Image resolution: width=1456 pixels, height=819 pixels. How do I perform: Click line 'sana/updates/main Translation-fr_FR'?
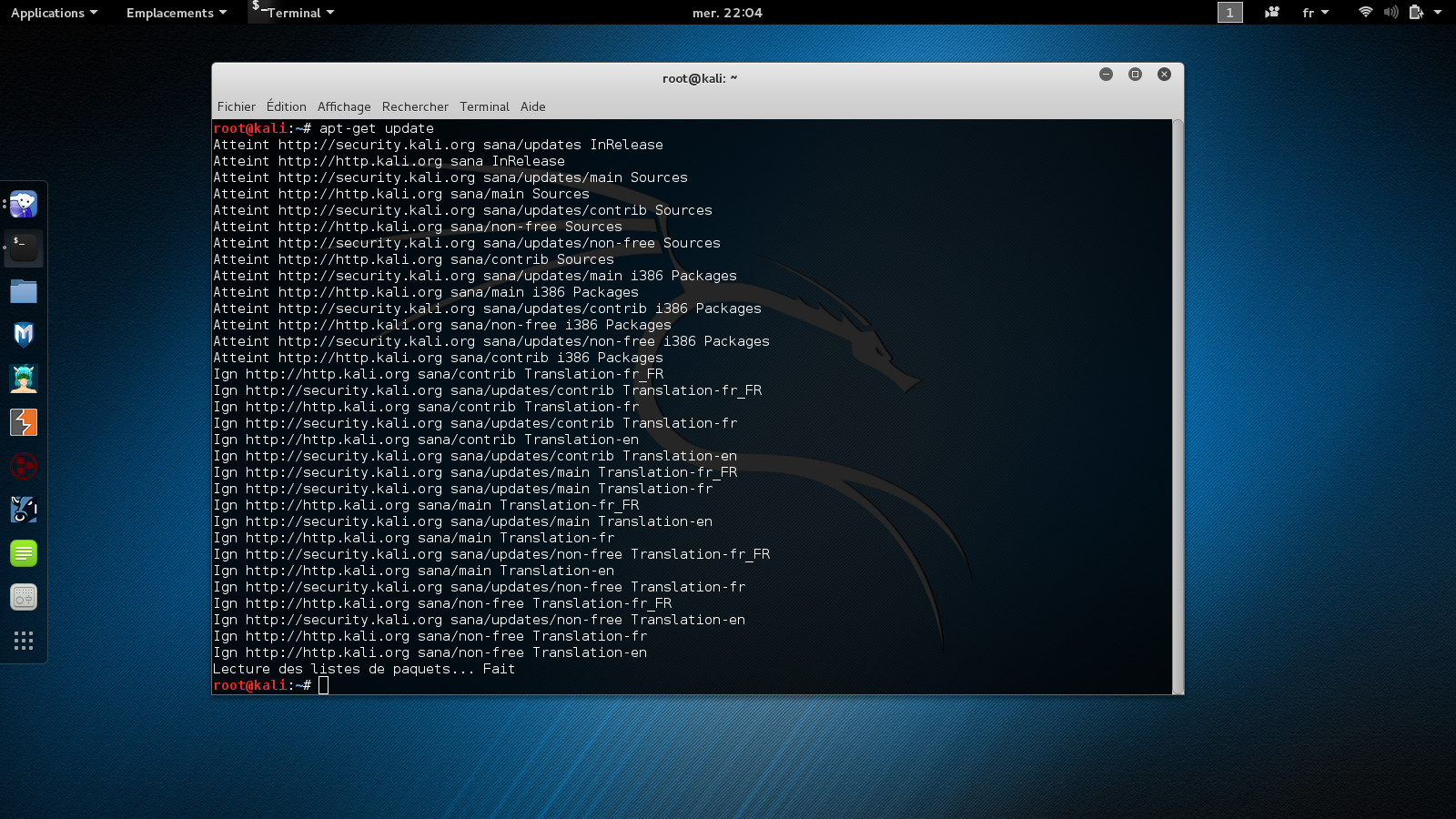475,472
